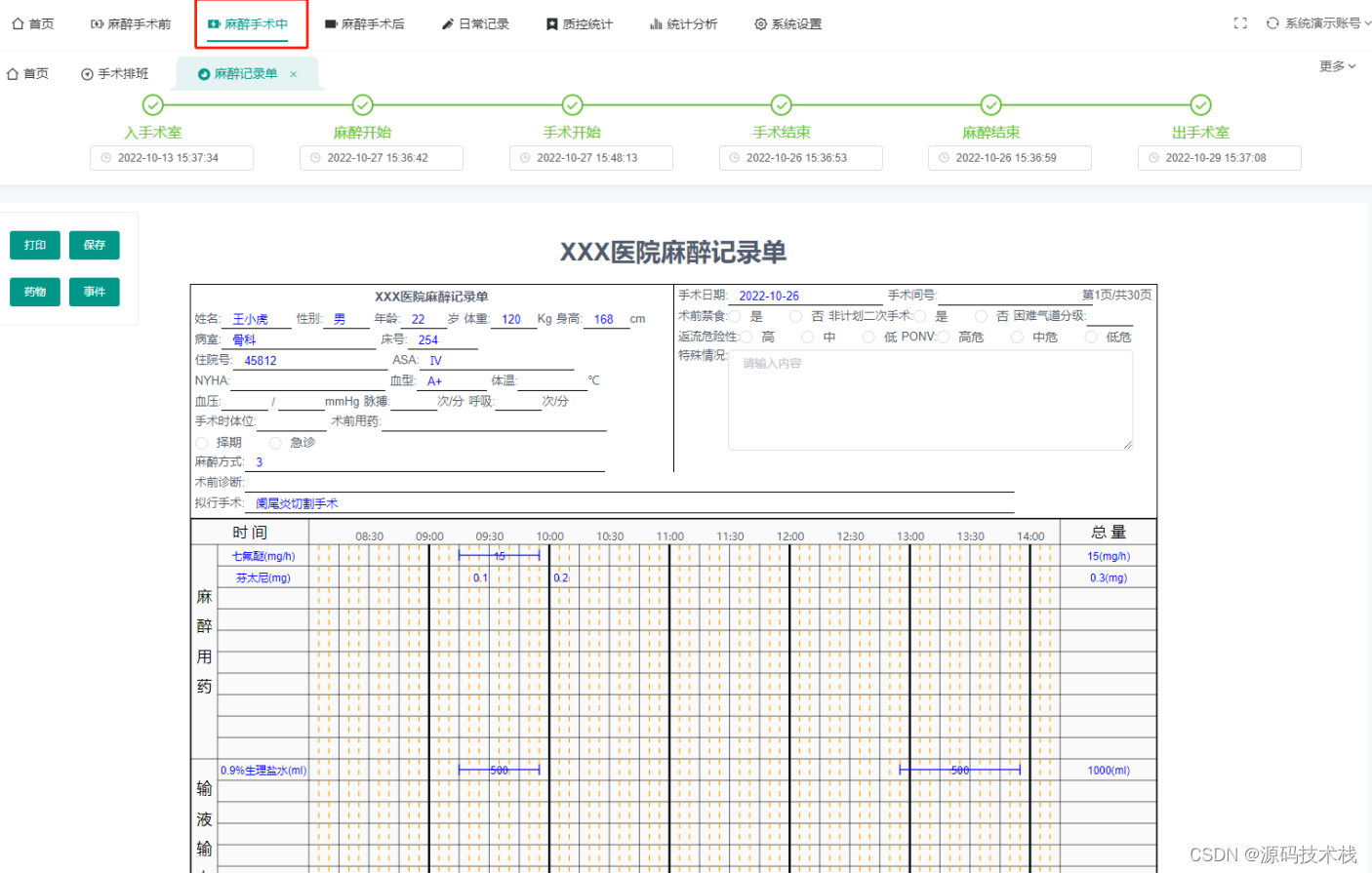Image resolution: width=1372 pixels, height=873 pixels.
Task: Select 否 for 非计划二次手术
Action: tap(982, 316)
